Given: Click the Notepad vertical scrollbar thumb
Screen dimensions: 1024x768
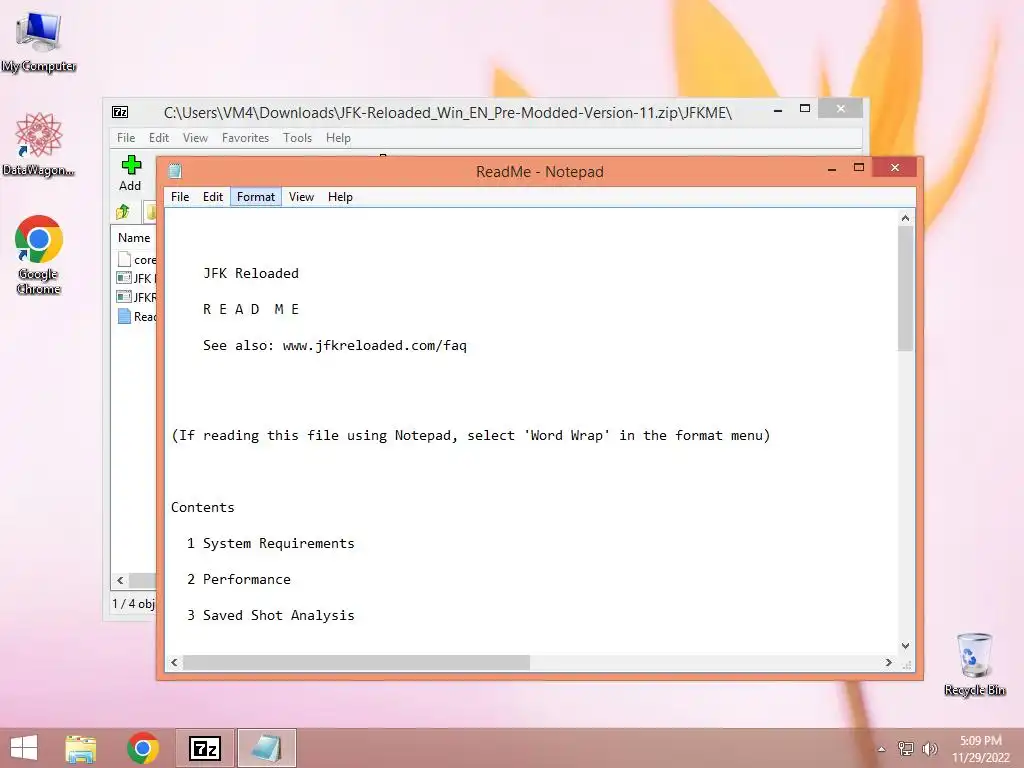Looking at the screenshot, I should click(x=905, y=289).
